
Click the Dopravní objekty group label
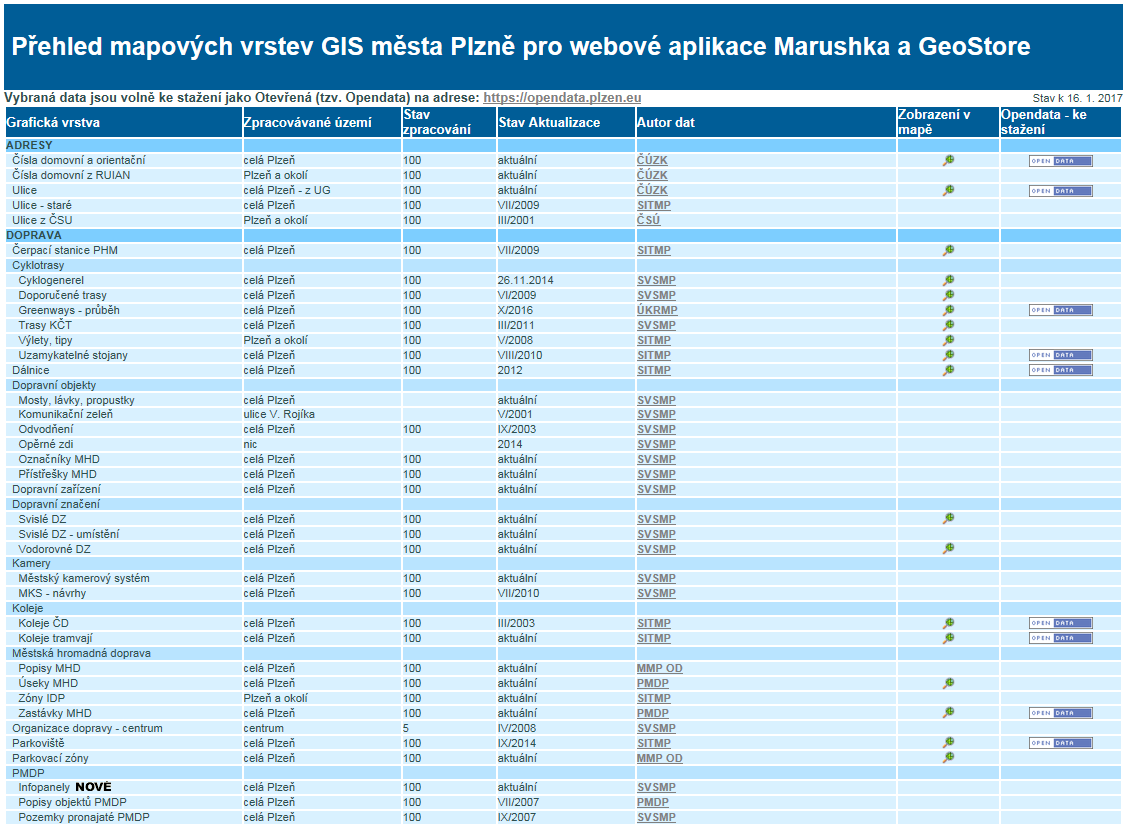54,385
